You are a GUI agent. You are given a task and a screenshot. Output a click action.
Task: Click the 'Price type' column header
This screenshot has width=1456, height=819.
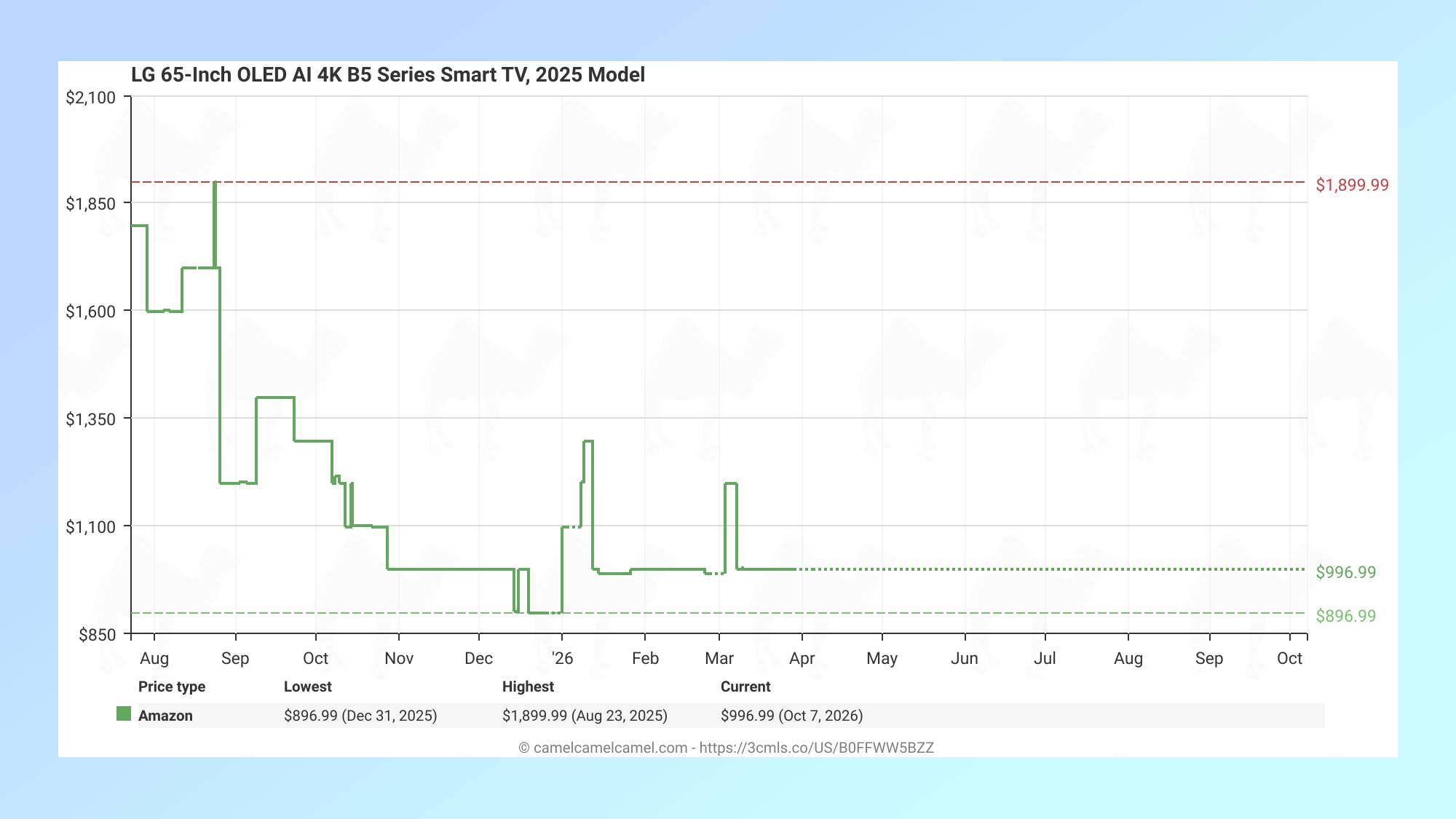point(172,687)
